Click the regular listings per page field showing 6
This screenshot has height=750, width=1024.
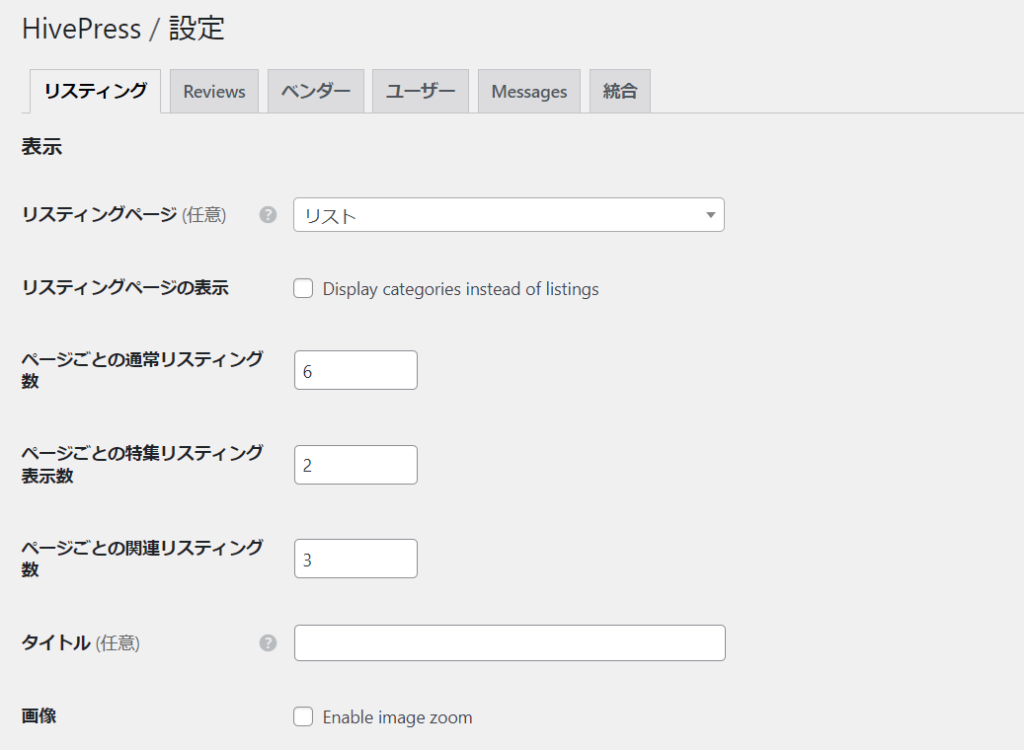355,370
